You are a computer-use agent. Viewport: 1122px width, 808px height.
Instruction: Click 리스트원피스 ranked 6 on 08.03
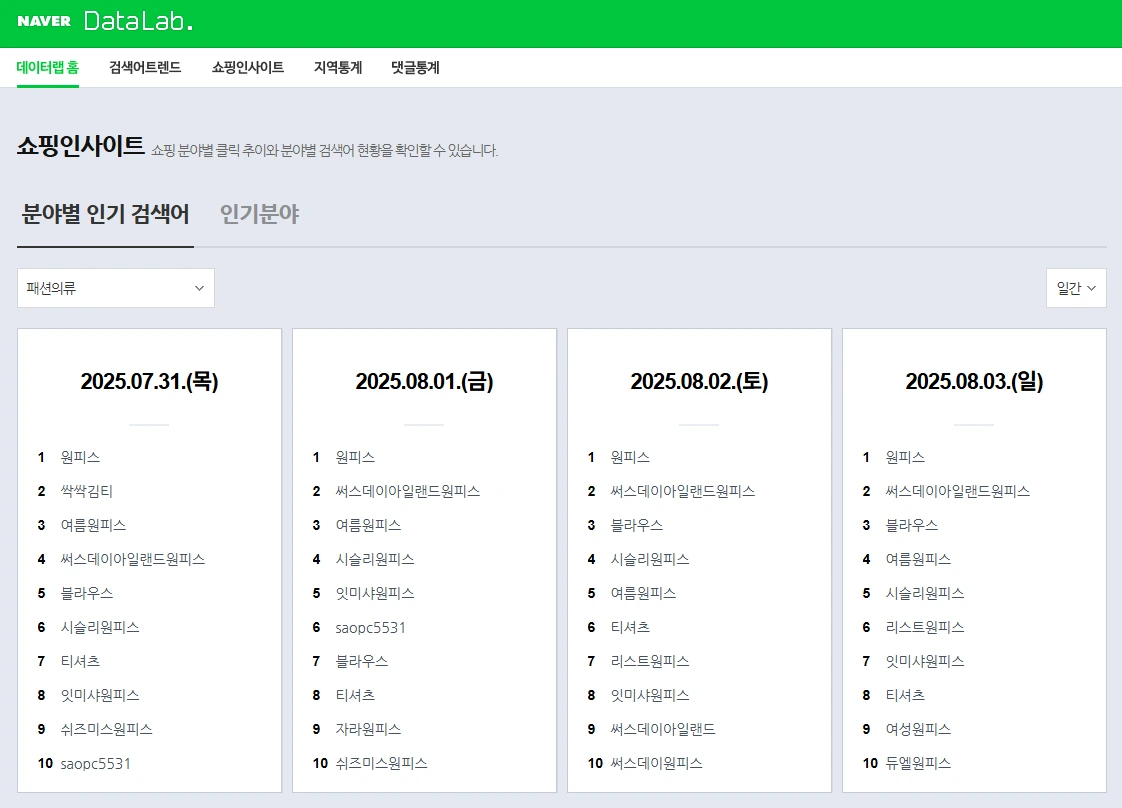[x=924, y=627]
